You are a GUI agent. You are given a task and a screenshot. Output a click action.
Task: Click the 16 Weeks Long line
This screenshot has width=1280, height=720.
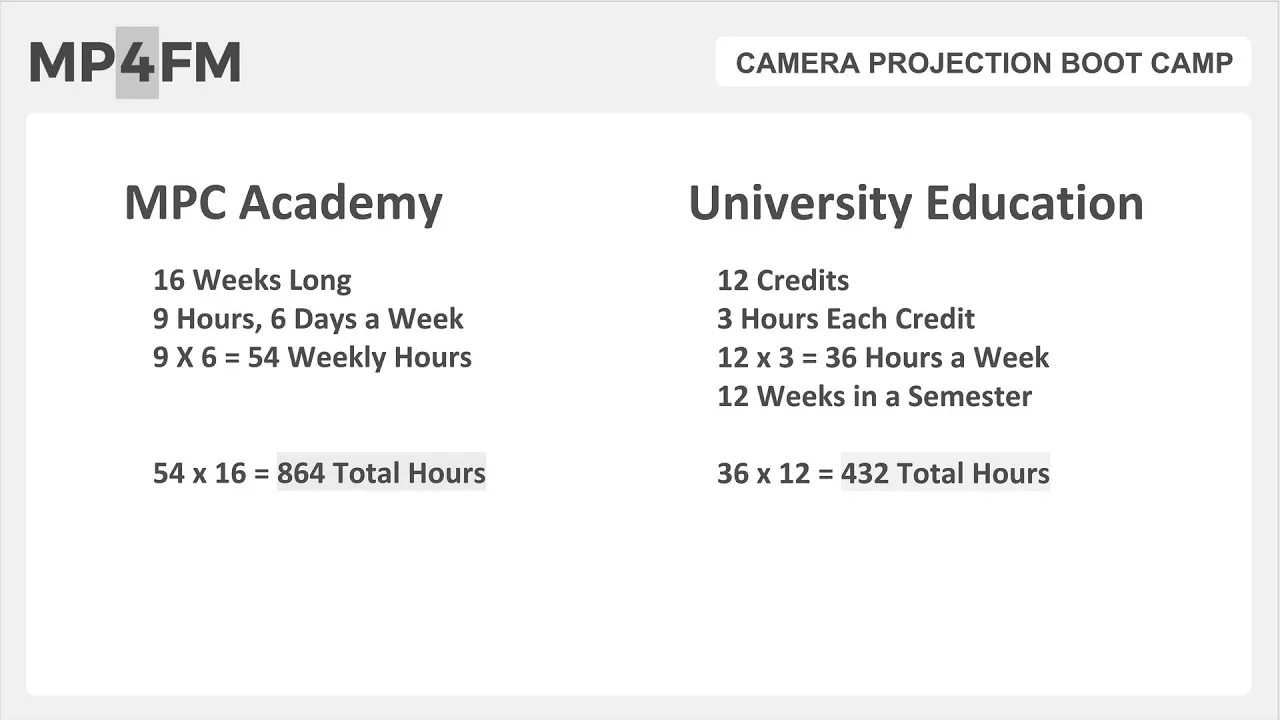(x=252, y=280)
